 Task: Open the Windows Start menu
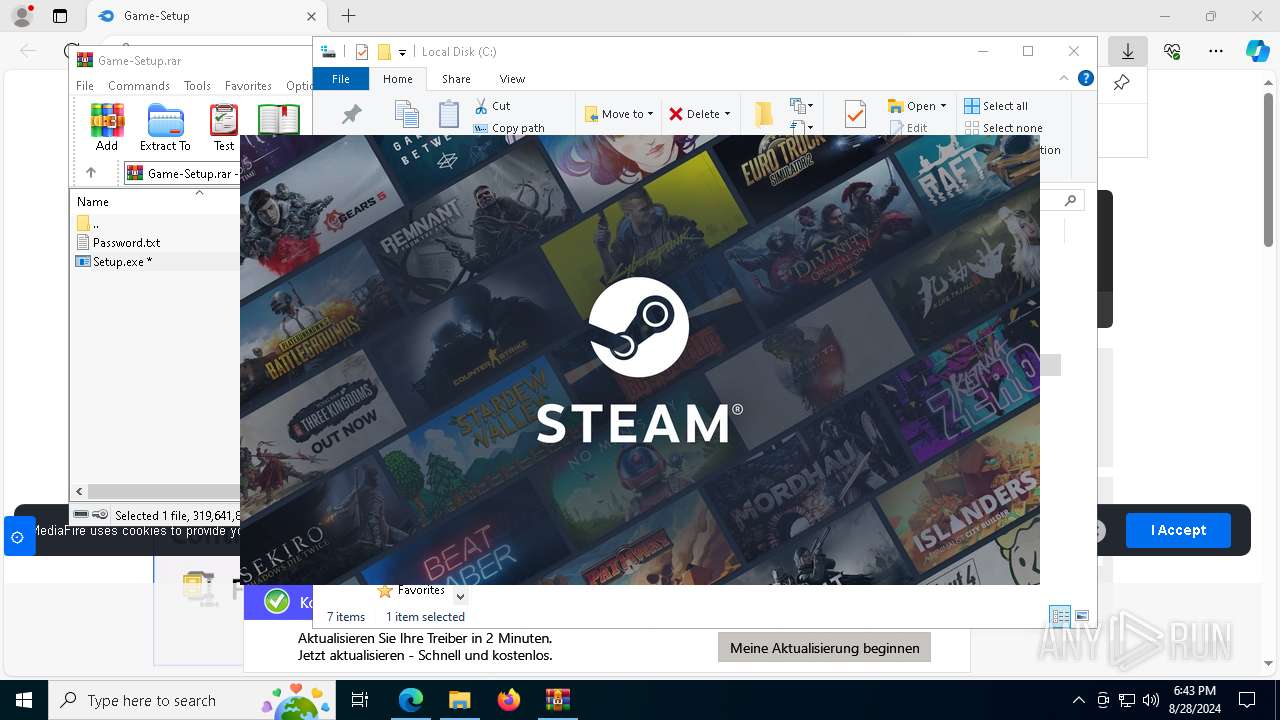tap(23, 700)
